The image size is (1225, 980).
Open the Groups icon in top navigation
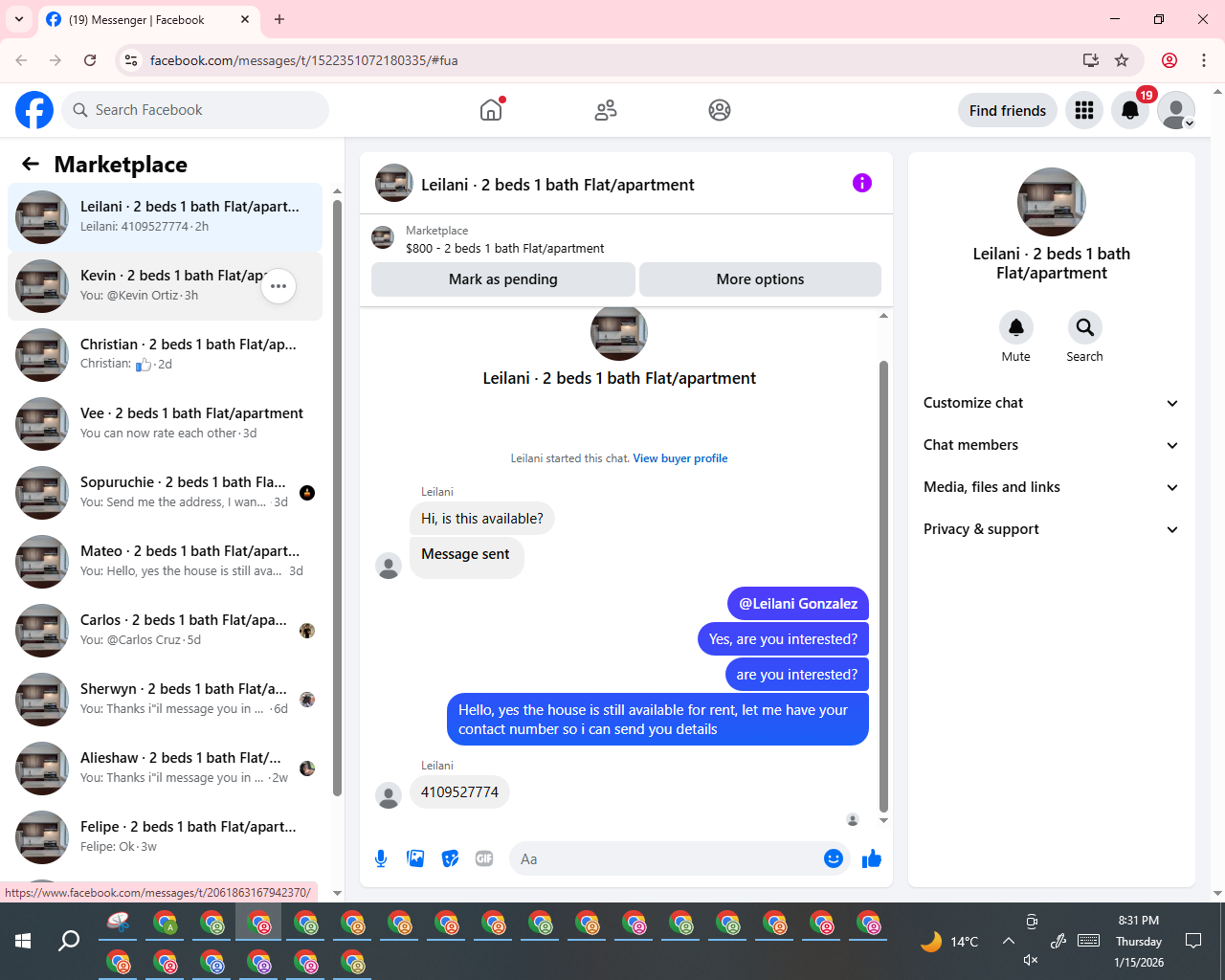point(720,110)
